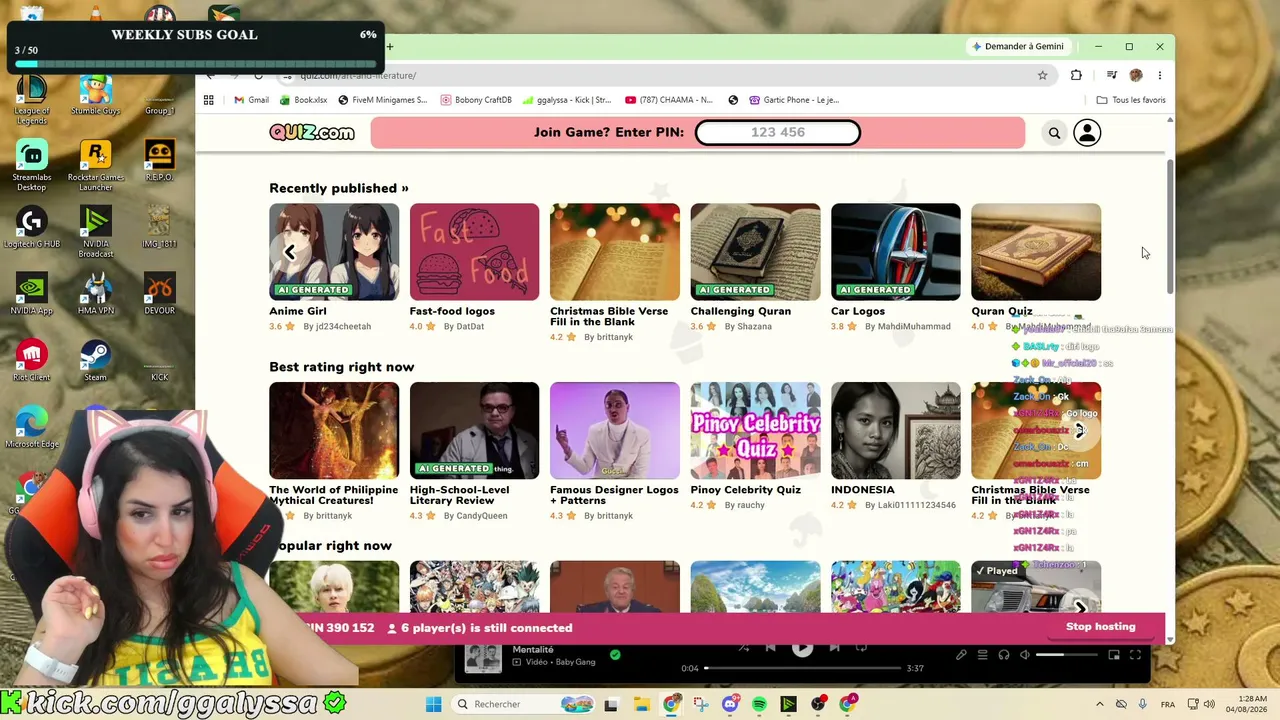Open the FRA language switcher
1280x720 pixels.
click(x=1168, y=704)
